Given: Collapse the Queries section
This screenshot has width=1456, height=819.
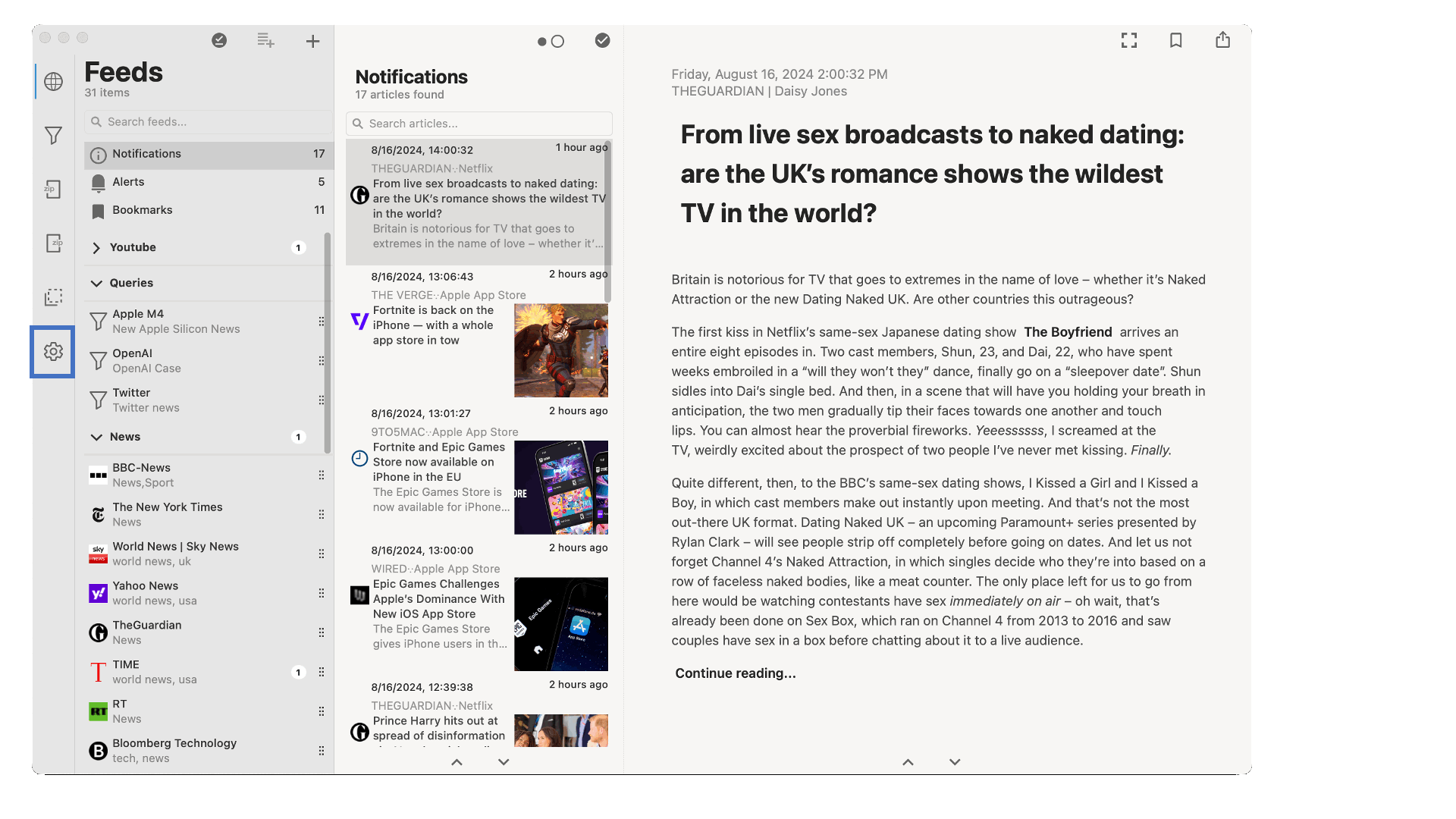Looking at the screenshot, I should 97,283.
